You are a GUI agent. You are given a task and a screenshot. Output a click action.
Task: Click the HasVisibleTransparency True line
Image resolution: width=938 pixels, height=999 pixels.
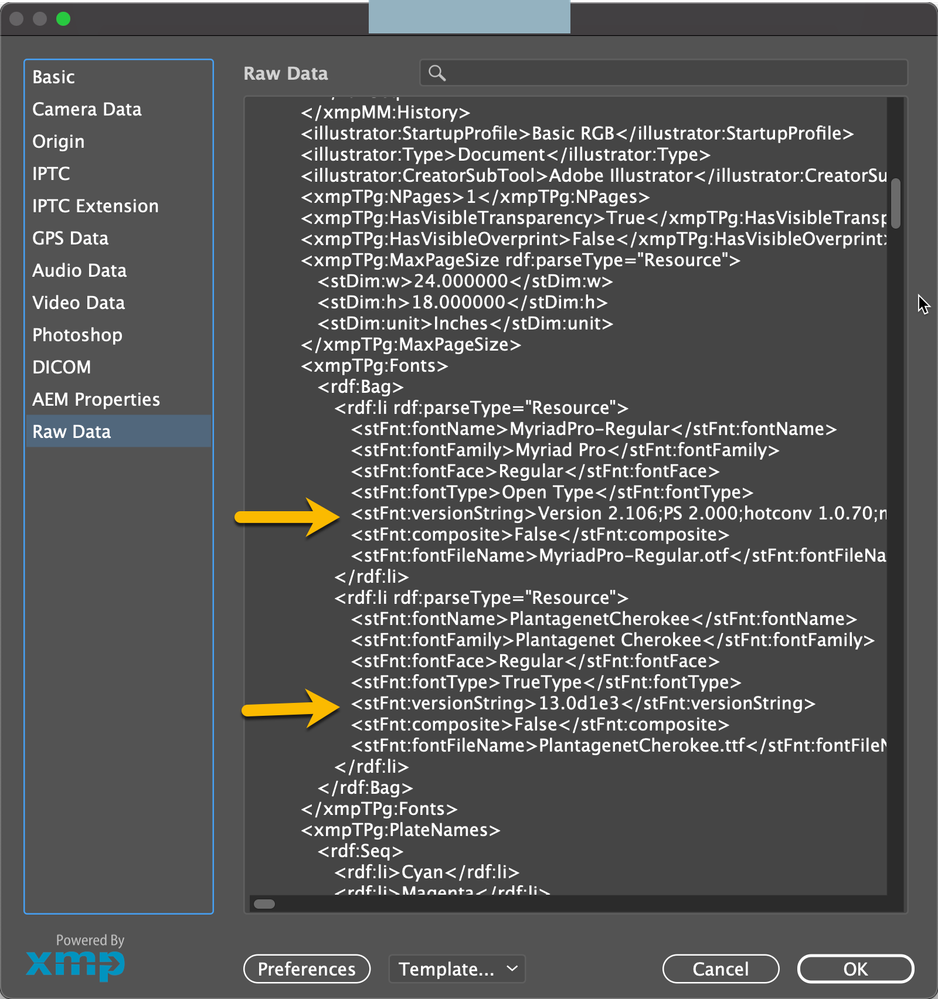(594, 218)
